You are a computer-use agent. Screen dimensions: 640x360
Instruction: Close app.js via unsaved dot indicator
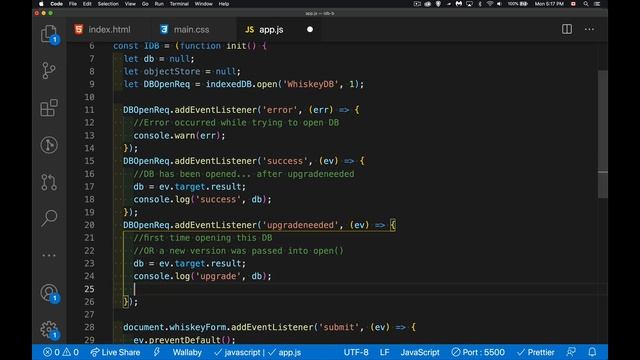pos(310,29)
